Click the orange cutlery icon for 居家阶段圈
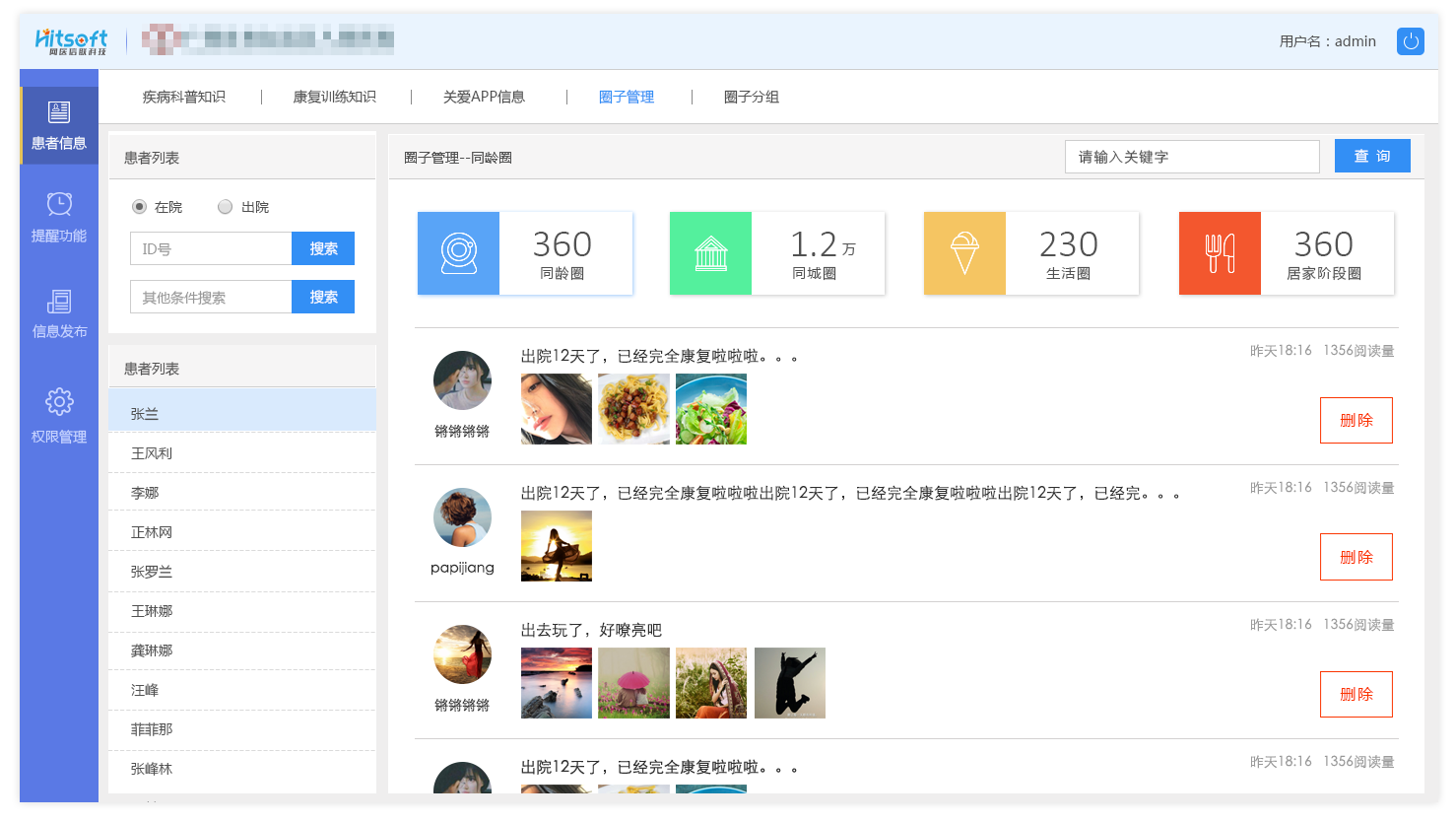This screenshot has height=822, width=1456. point(1220,253)
